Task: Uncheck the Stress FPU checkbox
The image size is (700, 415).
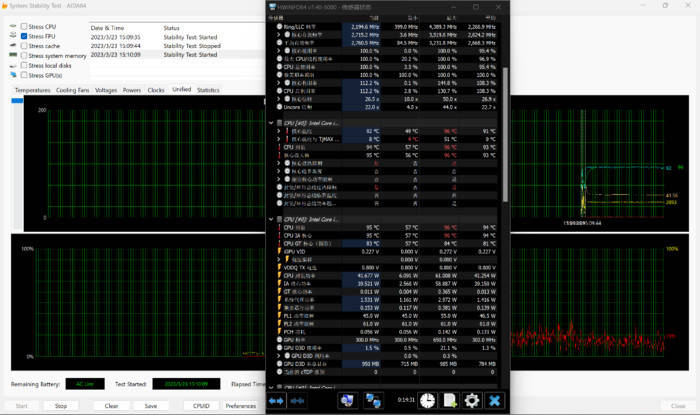Action: (x=24, y=36)
